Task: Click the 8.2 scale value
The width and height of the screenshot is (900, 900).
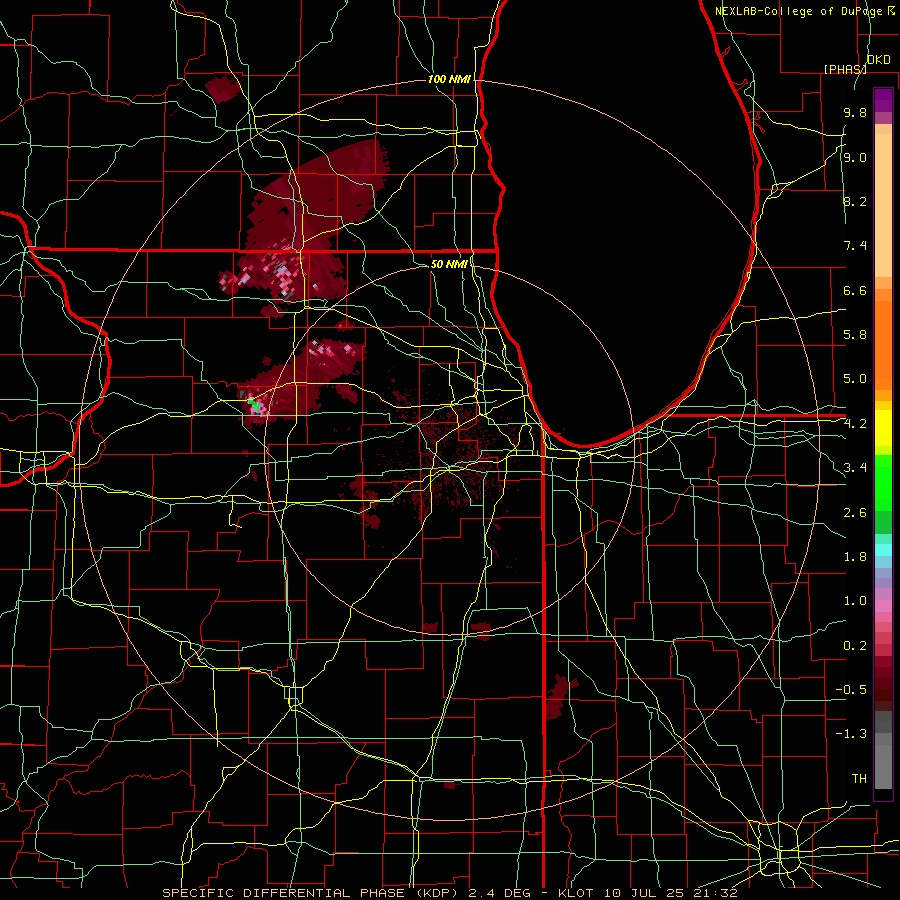Action: [855, 201]
